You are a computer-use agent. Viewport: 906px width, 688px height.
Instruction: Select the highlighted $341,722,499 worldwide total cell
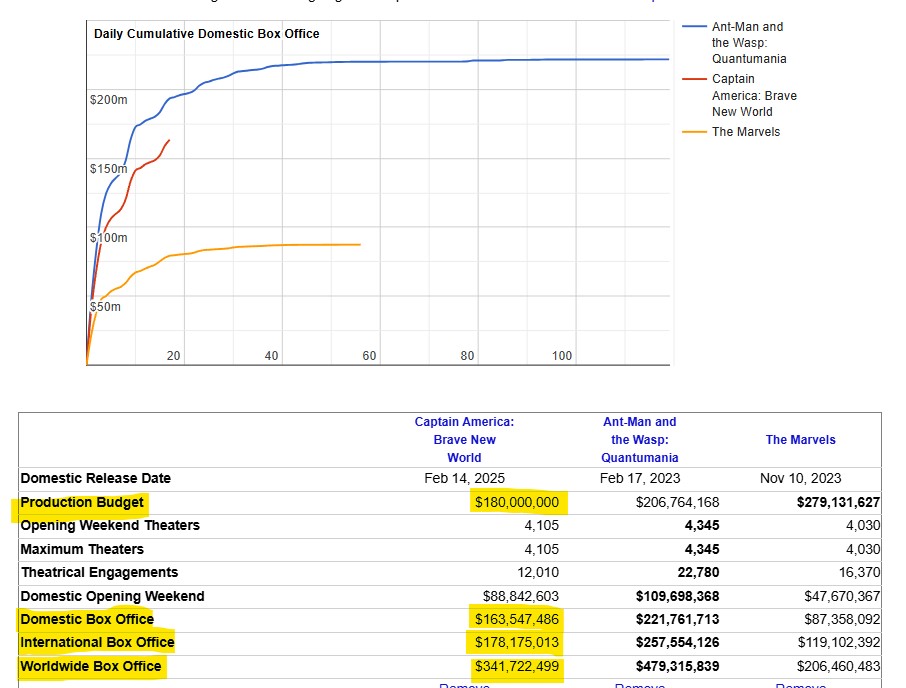click(516, 666)
